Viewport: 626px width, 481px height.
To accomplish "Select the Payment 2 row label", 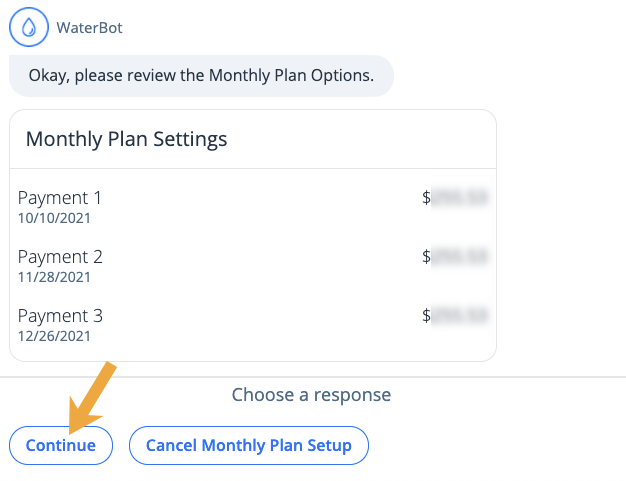I will [x=60, y=257].
